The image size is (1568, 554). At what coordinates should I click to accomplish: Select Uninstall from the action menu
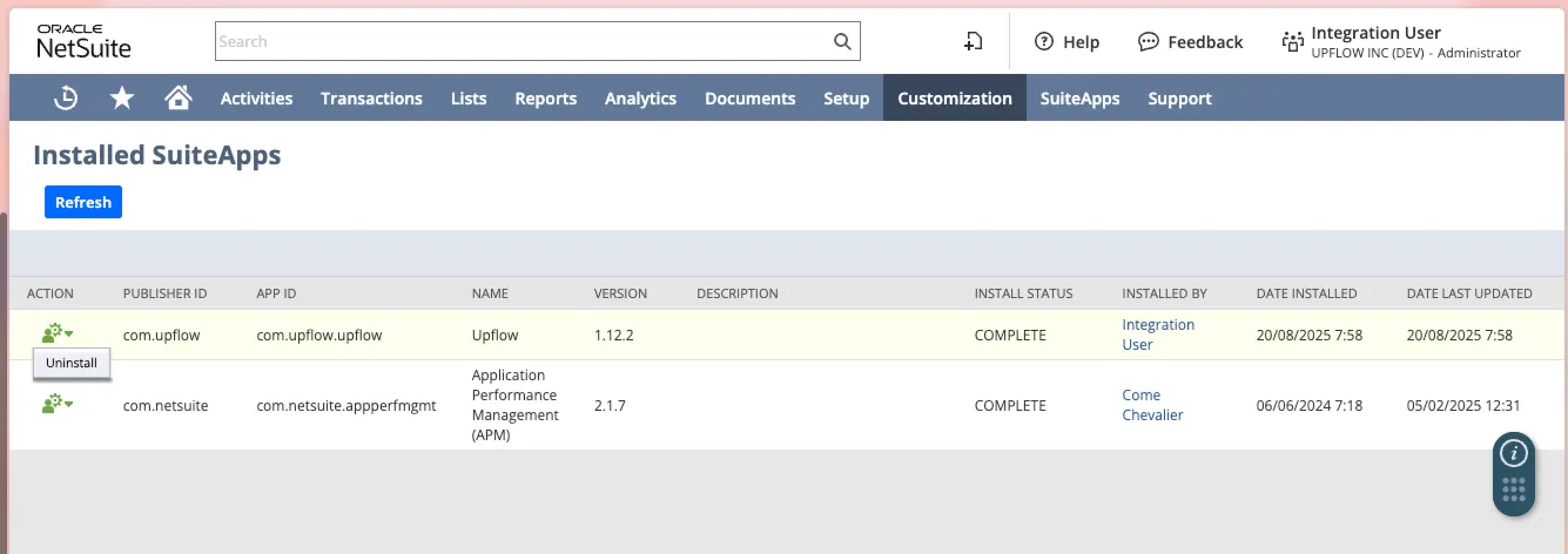pos(71,363)
